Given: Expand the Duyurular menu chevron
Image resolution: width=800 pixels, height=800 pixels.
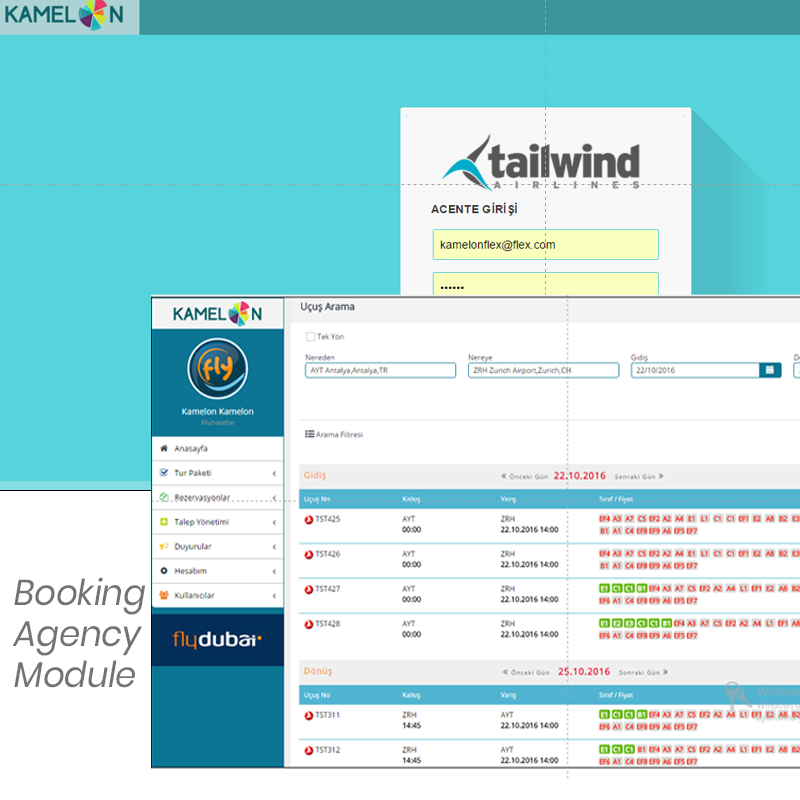Looking at the screenshot, I should tap(274, 547).
